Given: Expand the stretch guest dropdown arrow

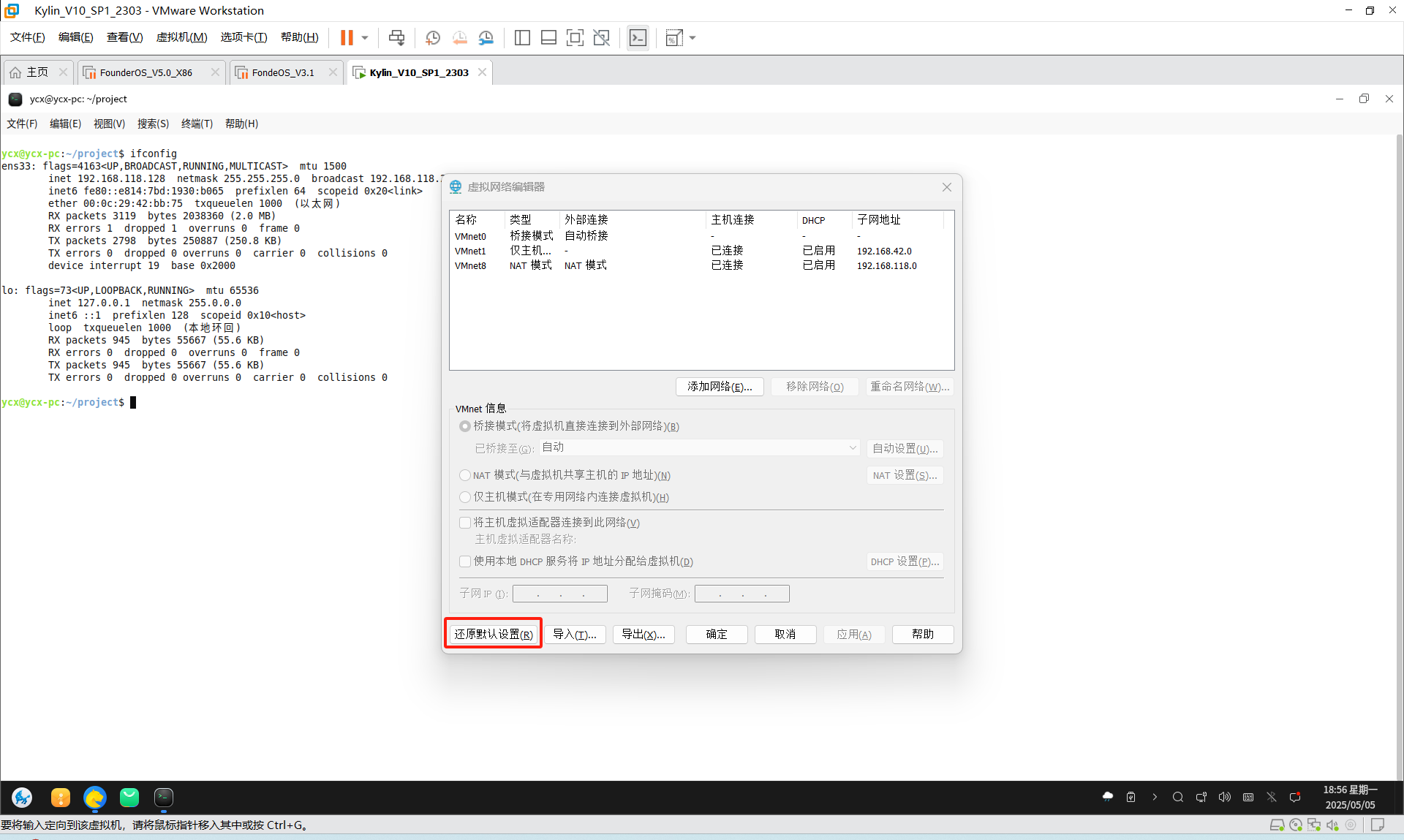Looking at the screenshot, I should point(692,38).
